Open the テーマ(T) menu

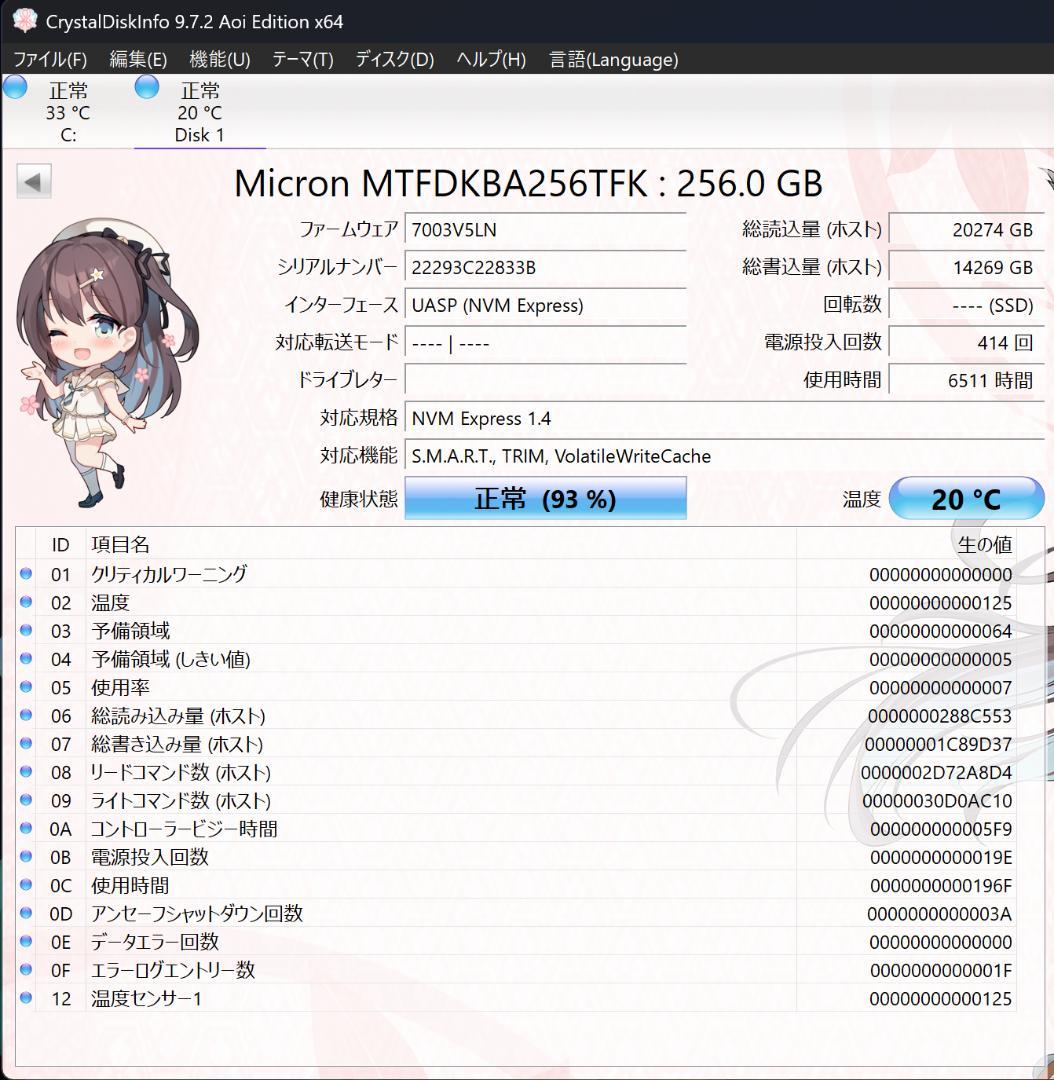click(x=302, y=59)
